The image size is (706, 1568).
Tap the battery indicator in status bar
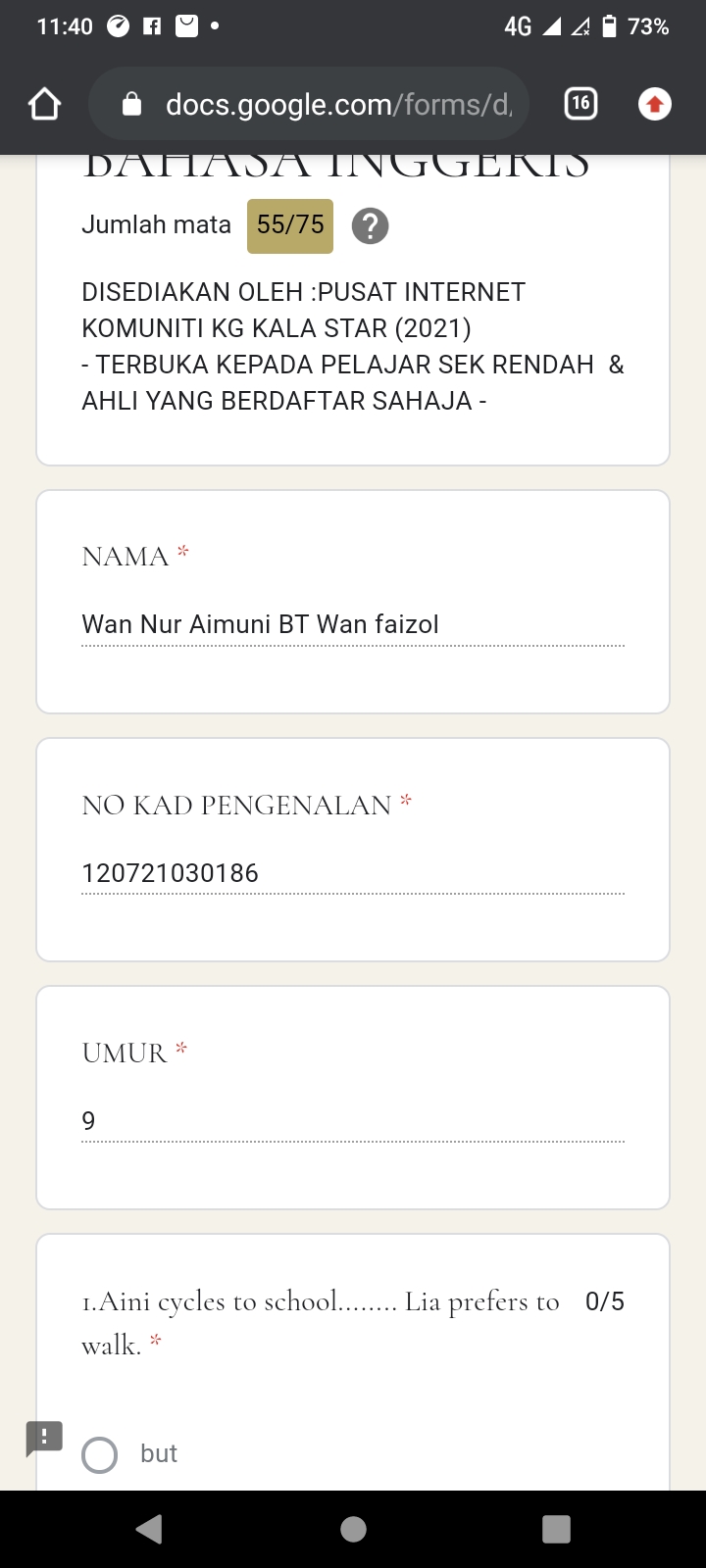[610, 26]
